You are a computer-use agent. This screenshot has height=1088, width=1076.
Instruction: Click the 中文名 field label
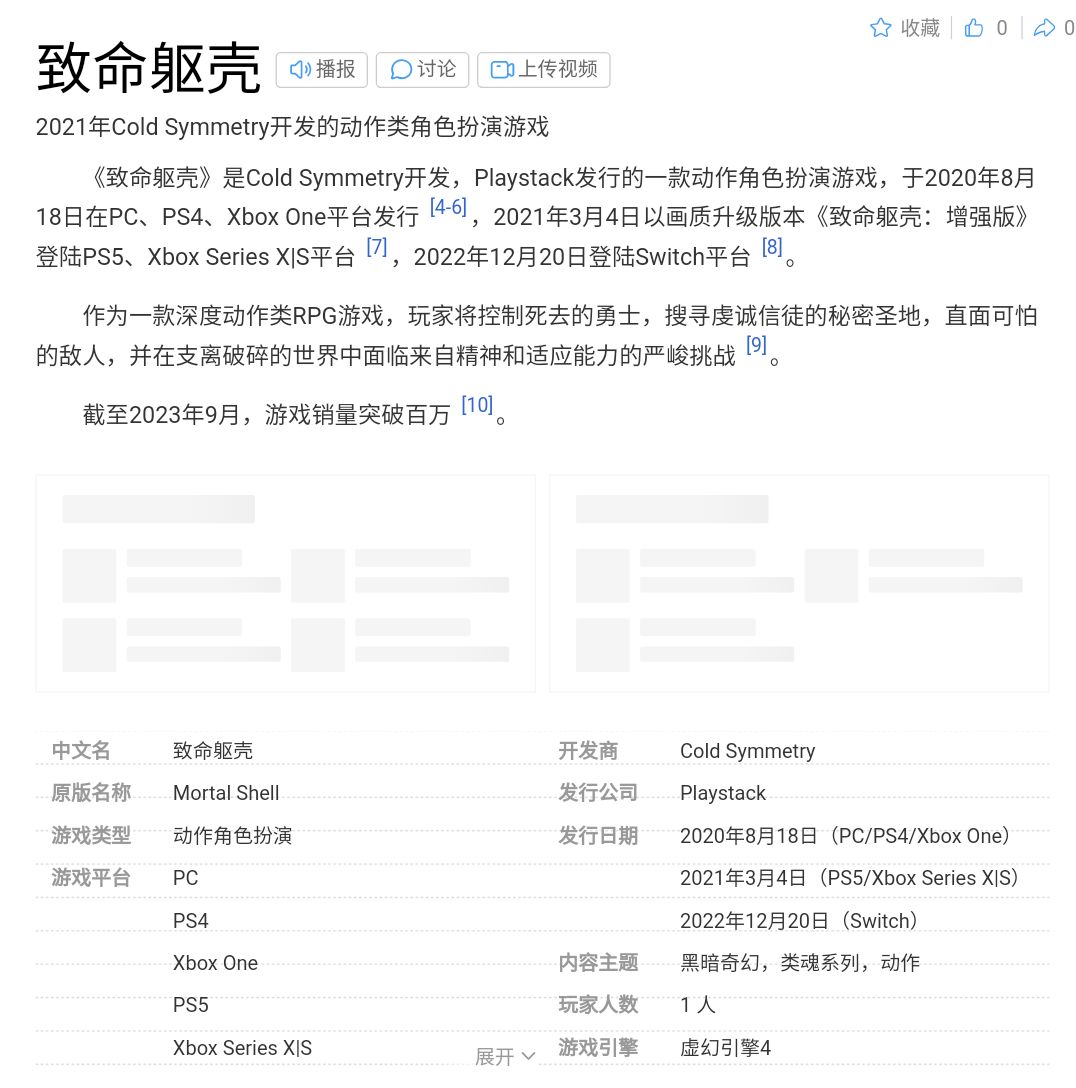(81, 750)
